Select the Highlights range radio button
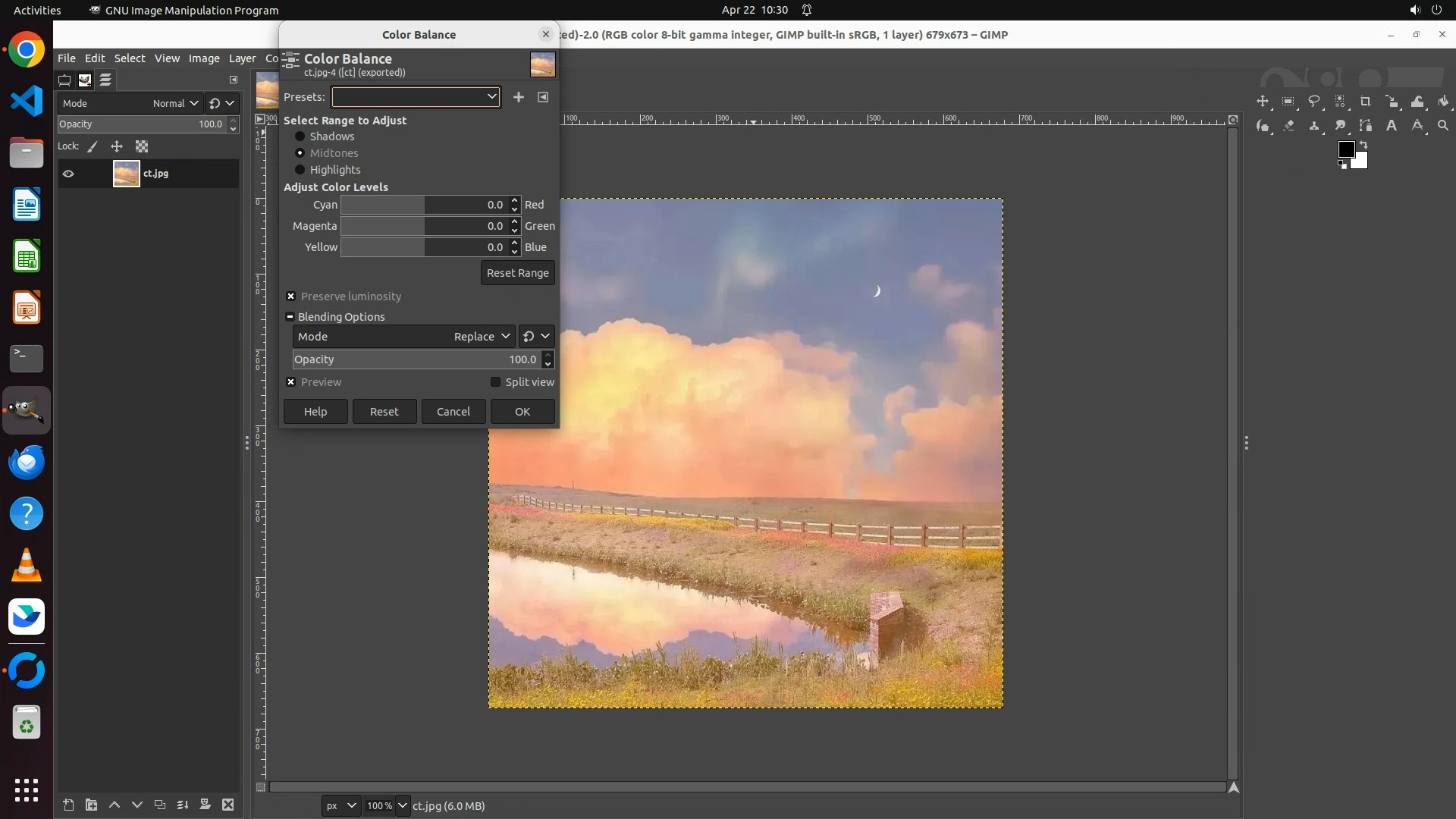 [x=300, y=170]
